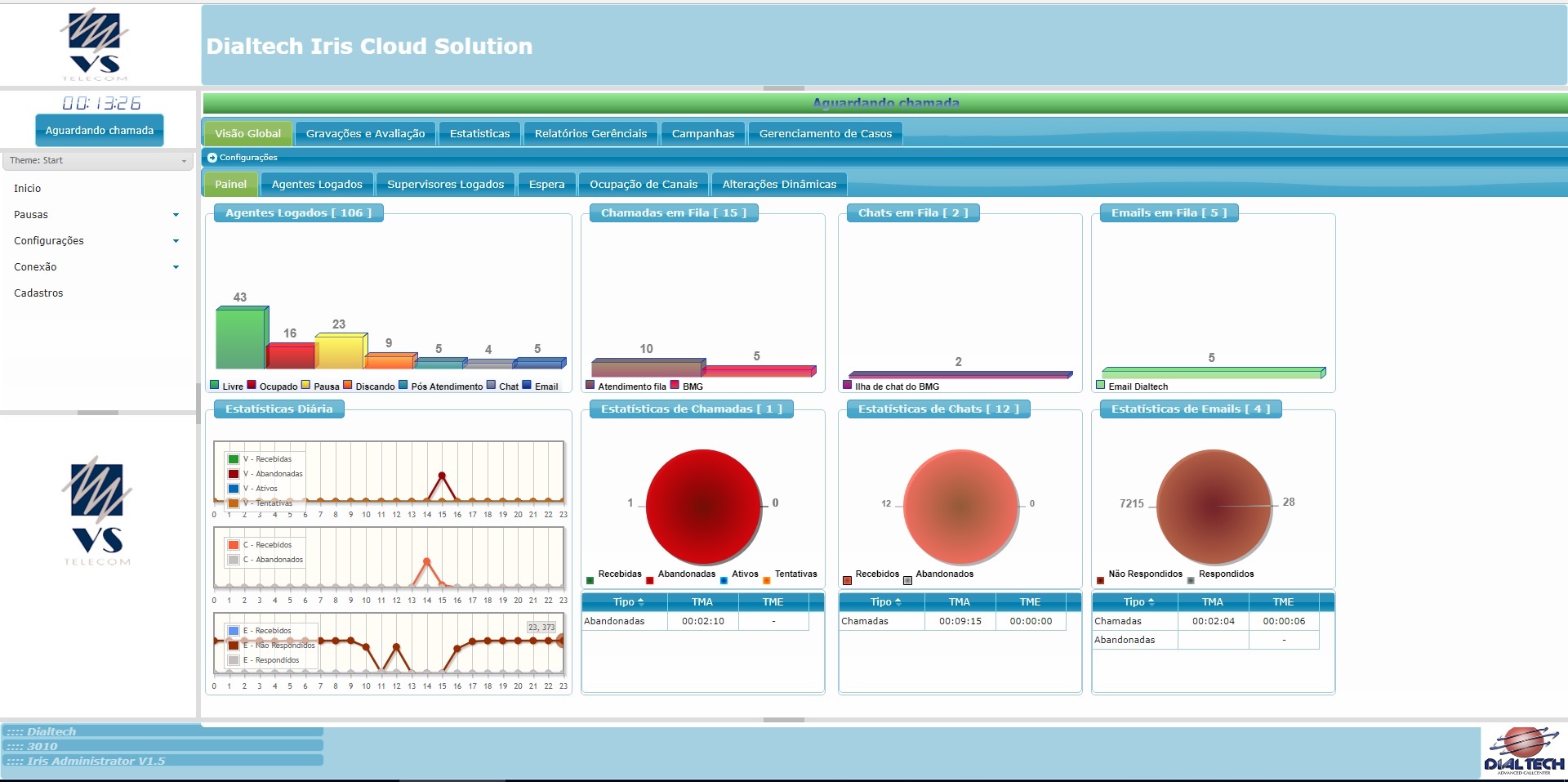Click the Abandonadas row in Chamadas table
Viewport: 1568px width, 782px height.
695,621
